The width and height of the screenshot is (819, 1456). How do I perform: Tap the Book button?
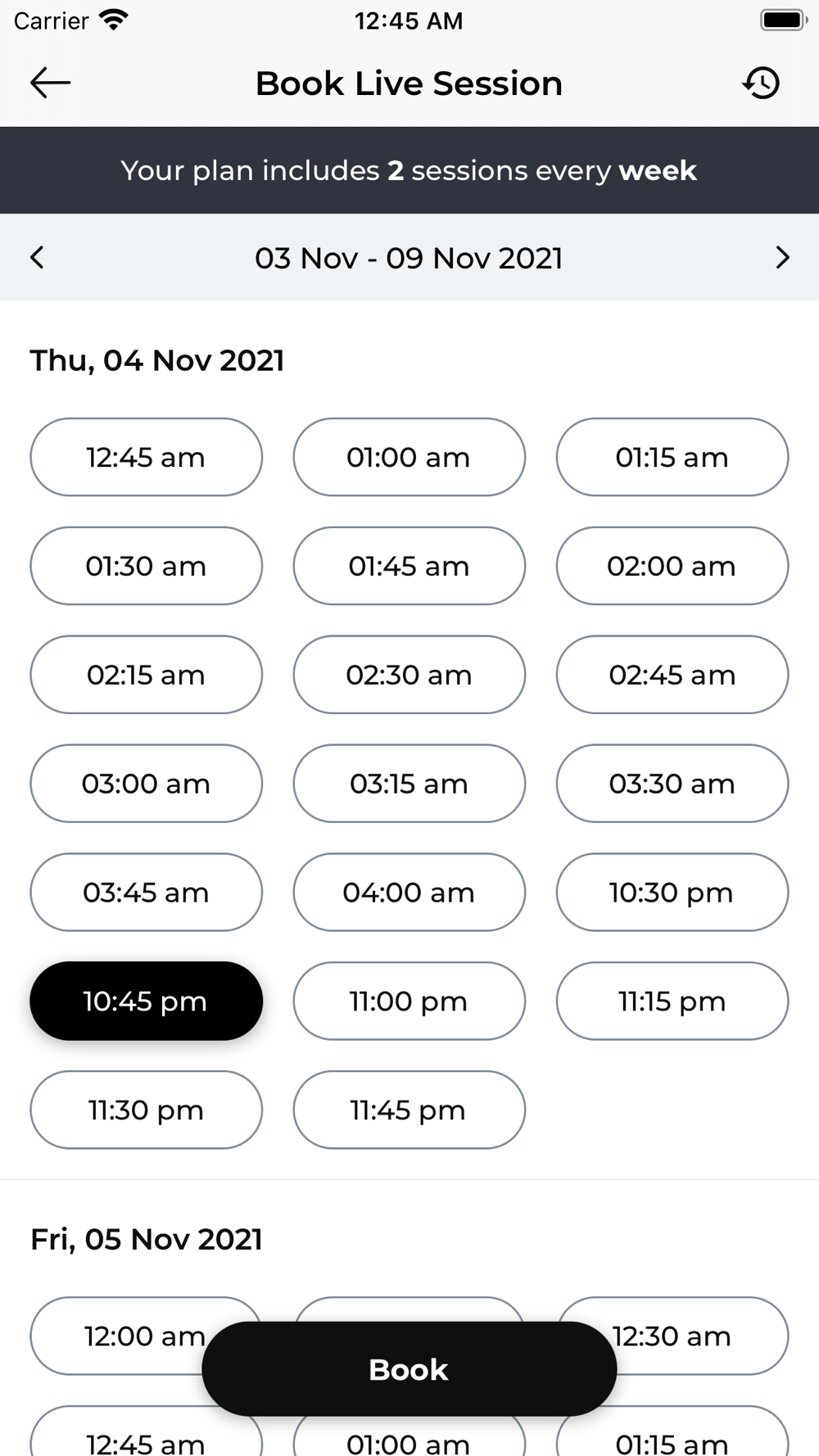click(409, 1369)
